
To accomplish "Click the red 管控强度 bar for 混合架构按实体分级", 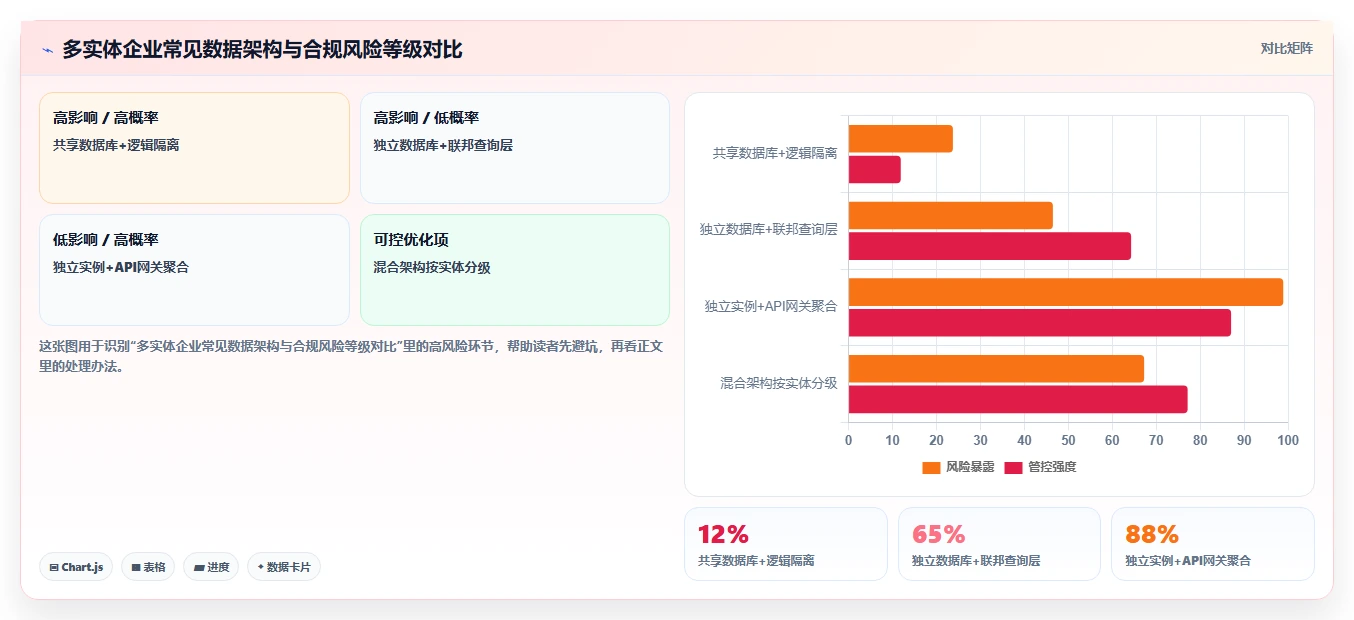I will (1018, 399).
